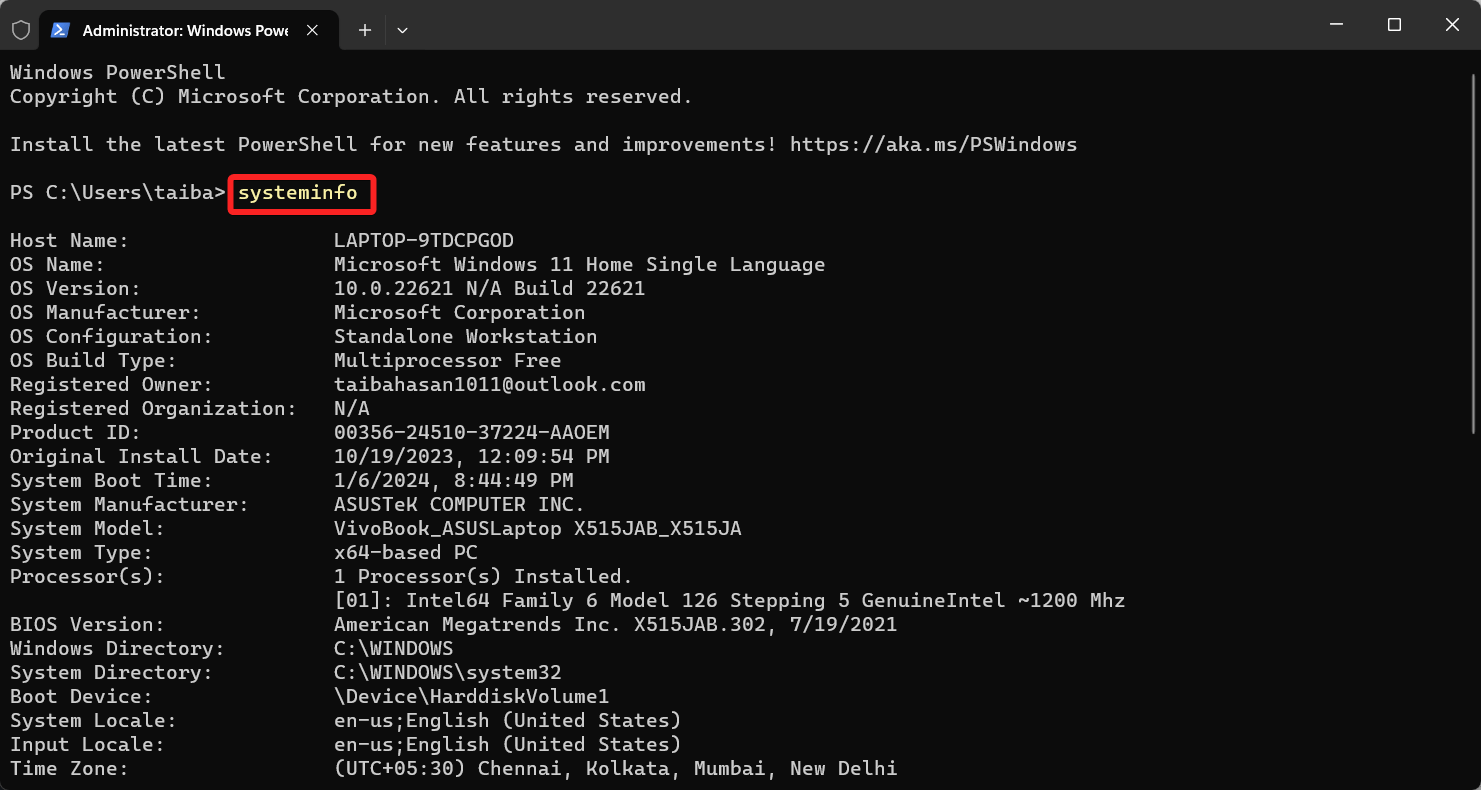Click the aka.ms/PSWindows link

(x=933, y=144)
